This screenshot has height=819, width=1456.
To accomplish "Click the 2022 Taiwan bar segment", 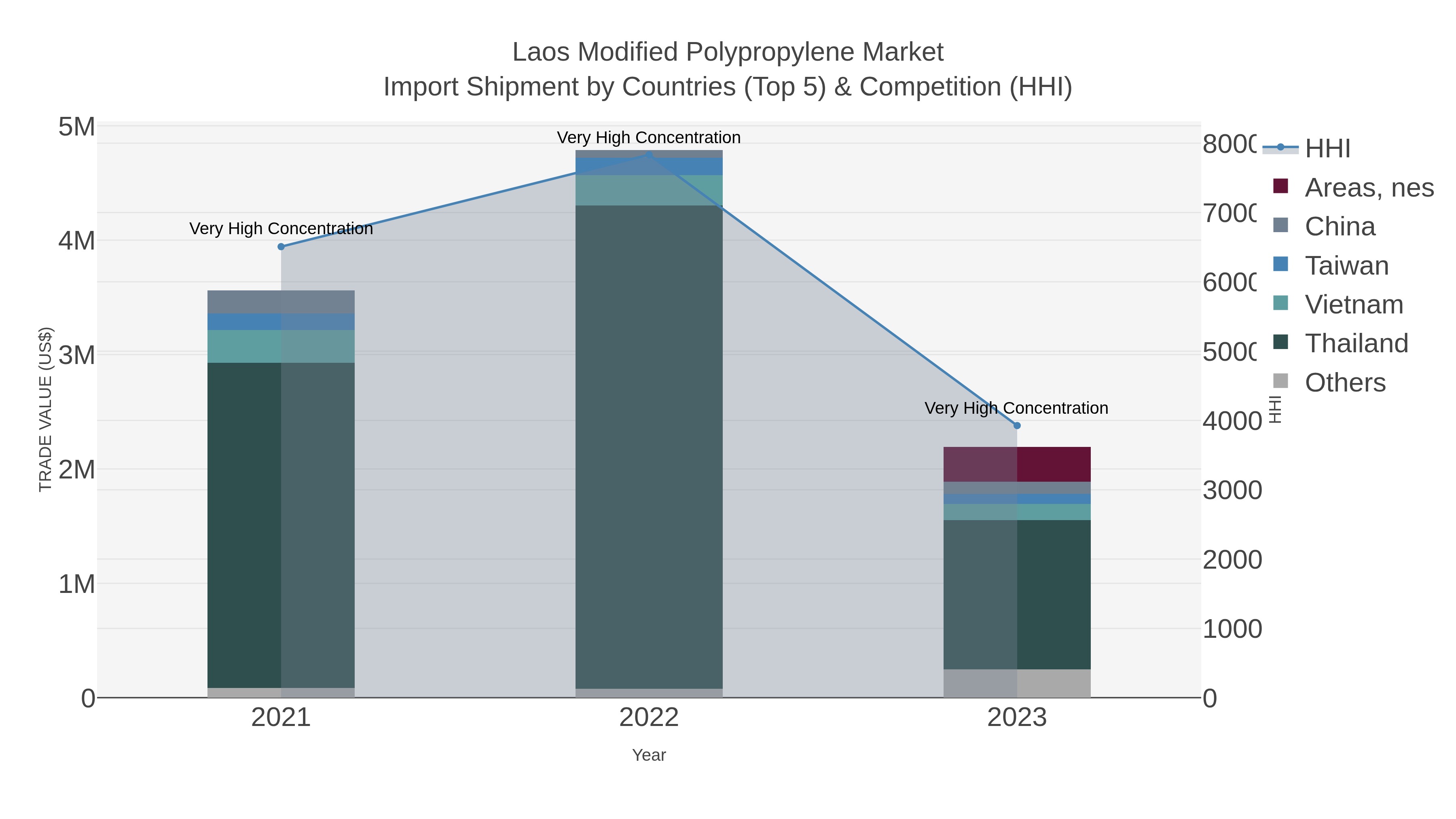I will tap(649, 167).
